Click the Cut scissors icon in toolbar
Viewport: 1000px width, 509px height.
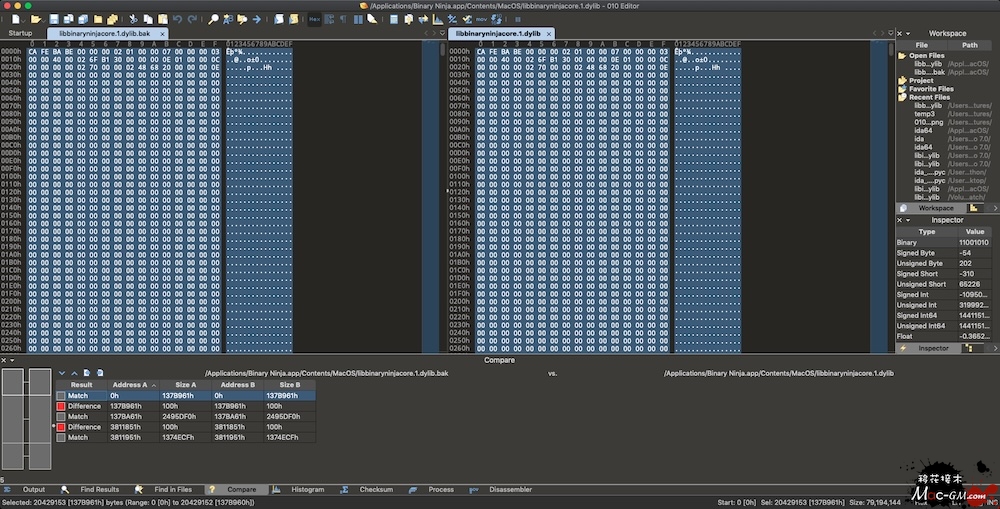pos(133,19)
